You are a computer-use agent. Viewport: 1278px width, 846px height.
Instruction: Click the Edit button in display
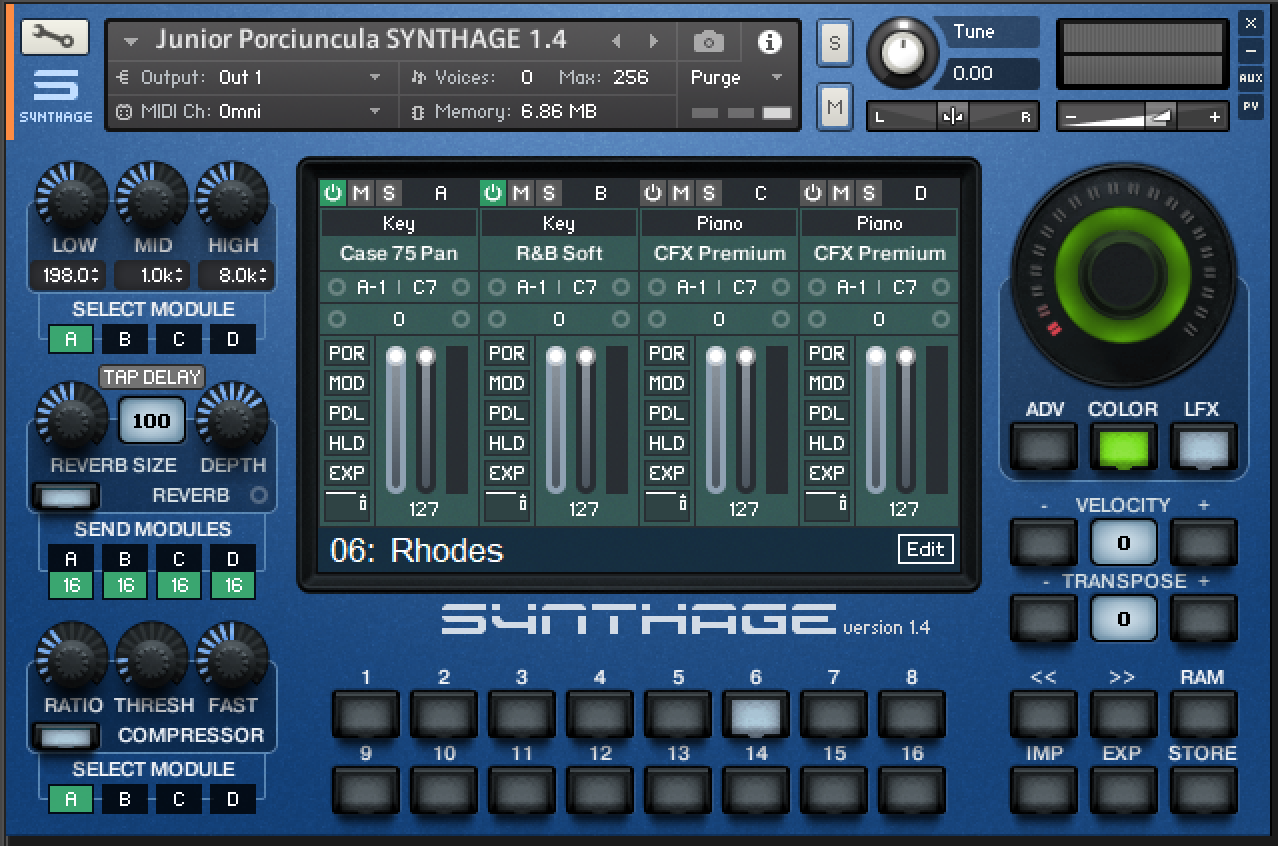[x=925, y=549]
